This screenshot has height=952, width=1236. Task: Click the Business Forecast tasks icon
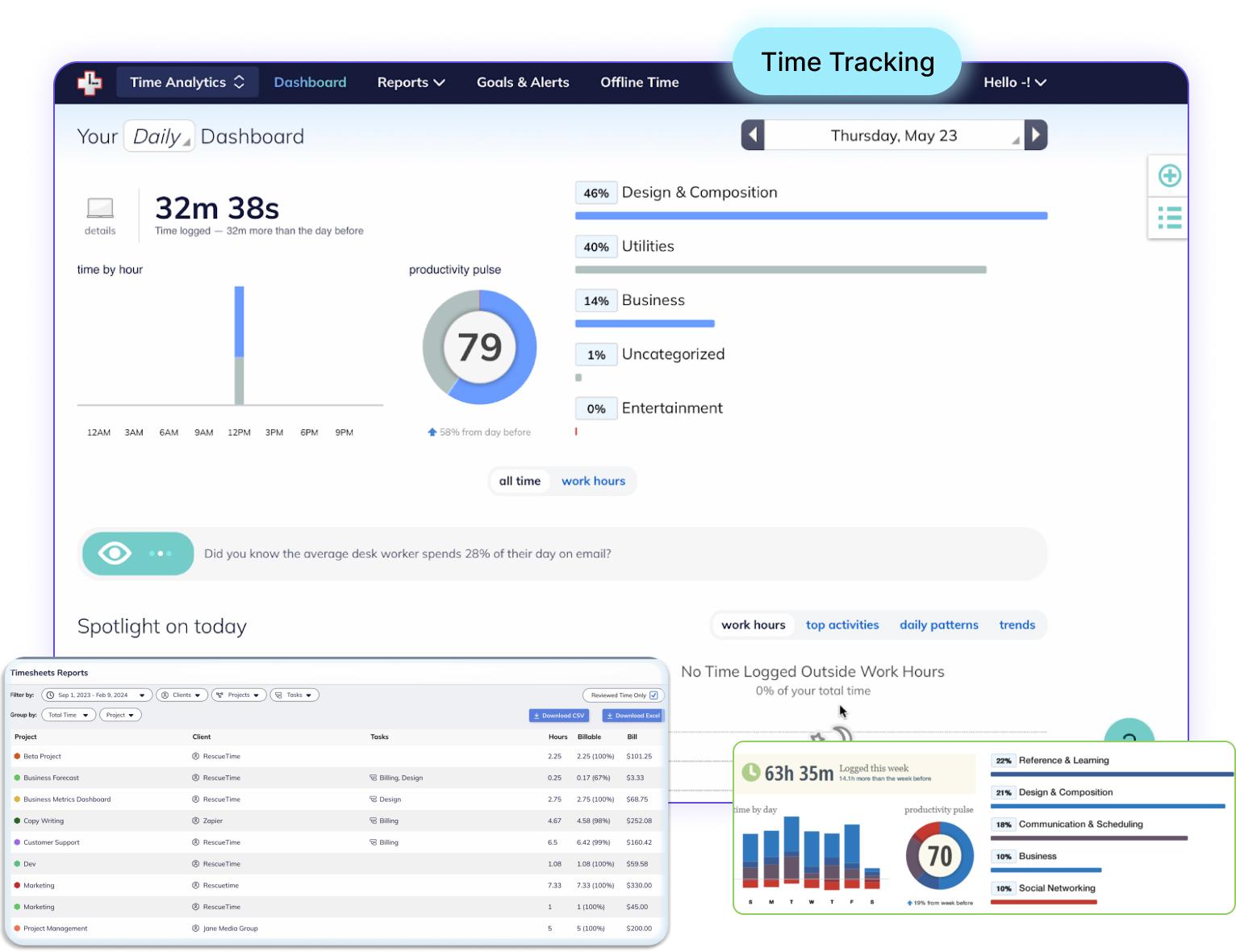[373, 778]
